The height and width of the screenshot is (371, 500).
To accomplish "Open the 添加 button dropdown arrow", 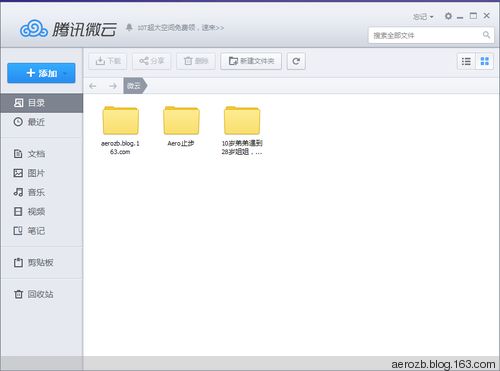I will tap(65, 73).
